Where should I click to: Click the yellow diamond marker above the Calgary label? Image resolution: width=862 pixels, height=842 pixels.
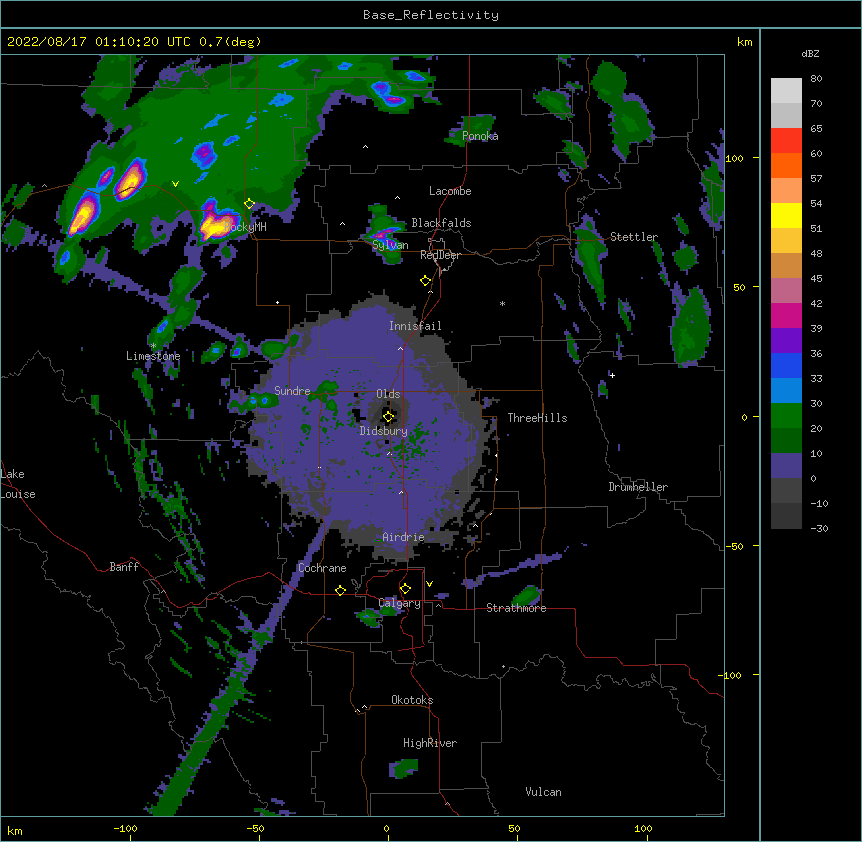(x=406, y=589)
